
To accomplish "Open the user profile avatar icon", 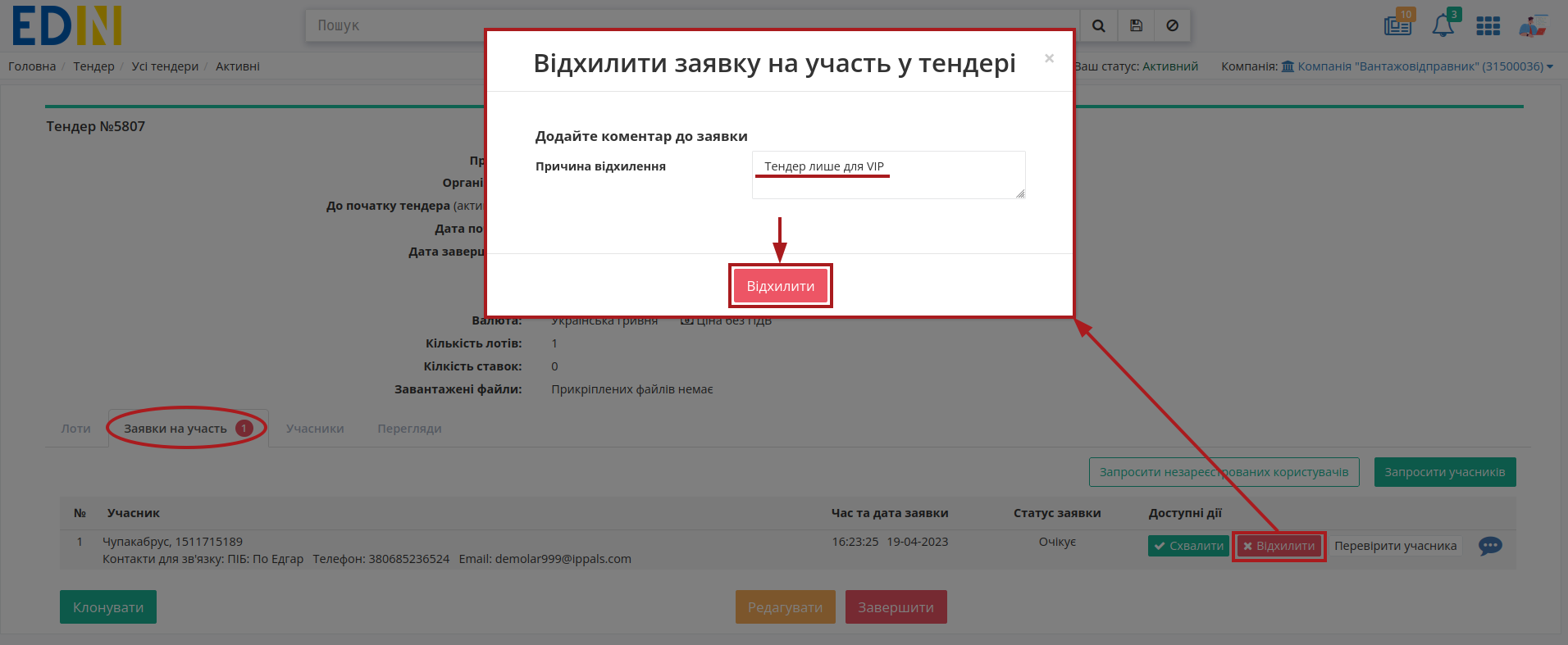I will click(1532, 26).
